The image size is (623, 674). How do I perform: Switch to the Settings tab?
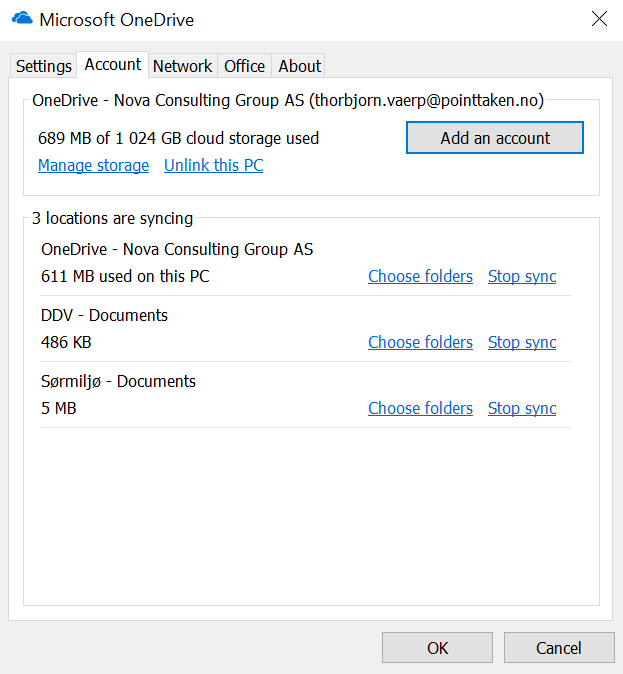(x=43, y=66)
